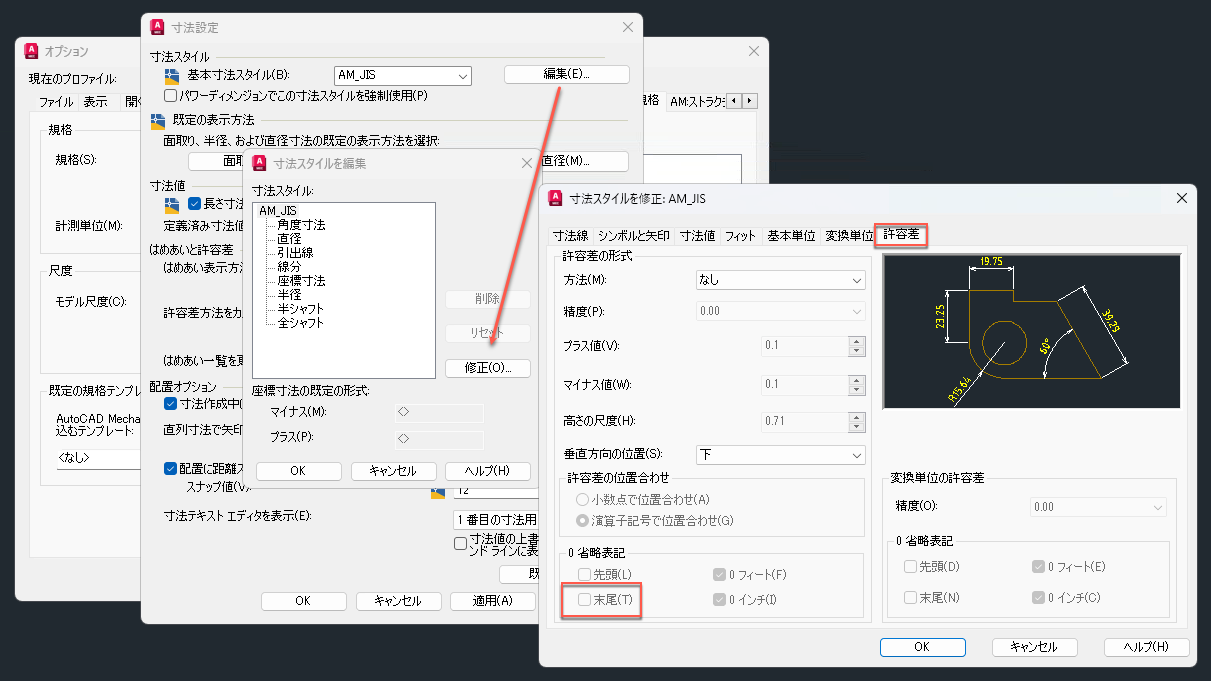The width and height of the screenshot is (1211, 681).
Task: Toggle the 0 インチ(C) checkbox
Action: click(x=1039, y=597)
